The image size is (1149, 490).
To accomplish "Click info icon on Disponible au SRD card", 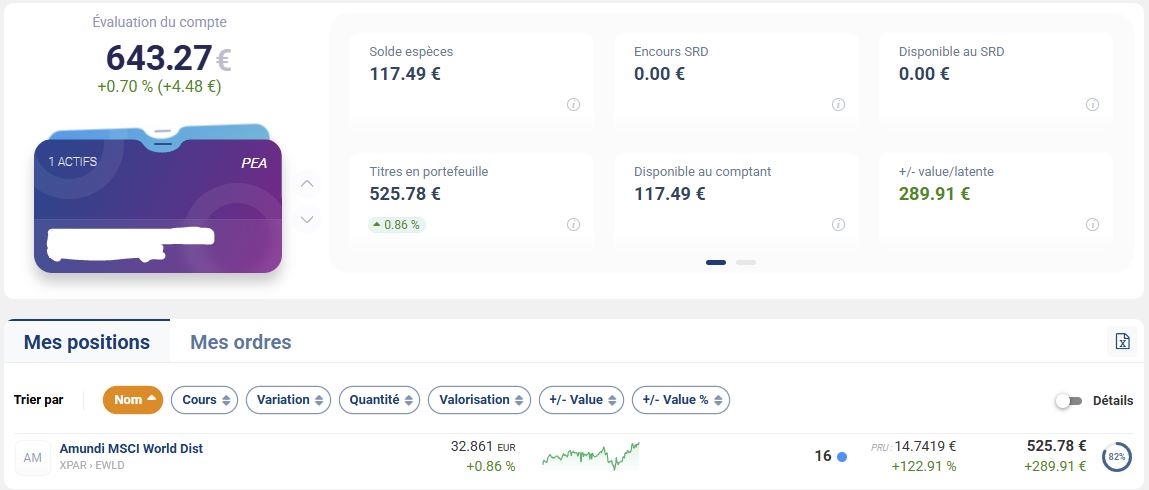I will [x=1092, y=105].
